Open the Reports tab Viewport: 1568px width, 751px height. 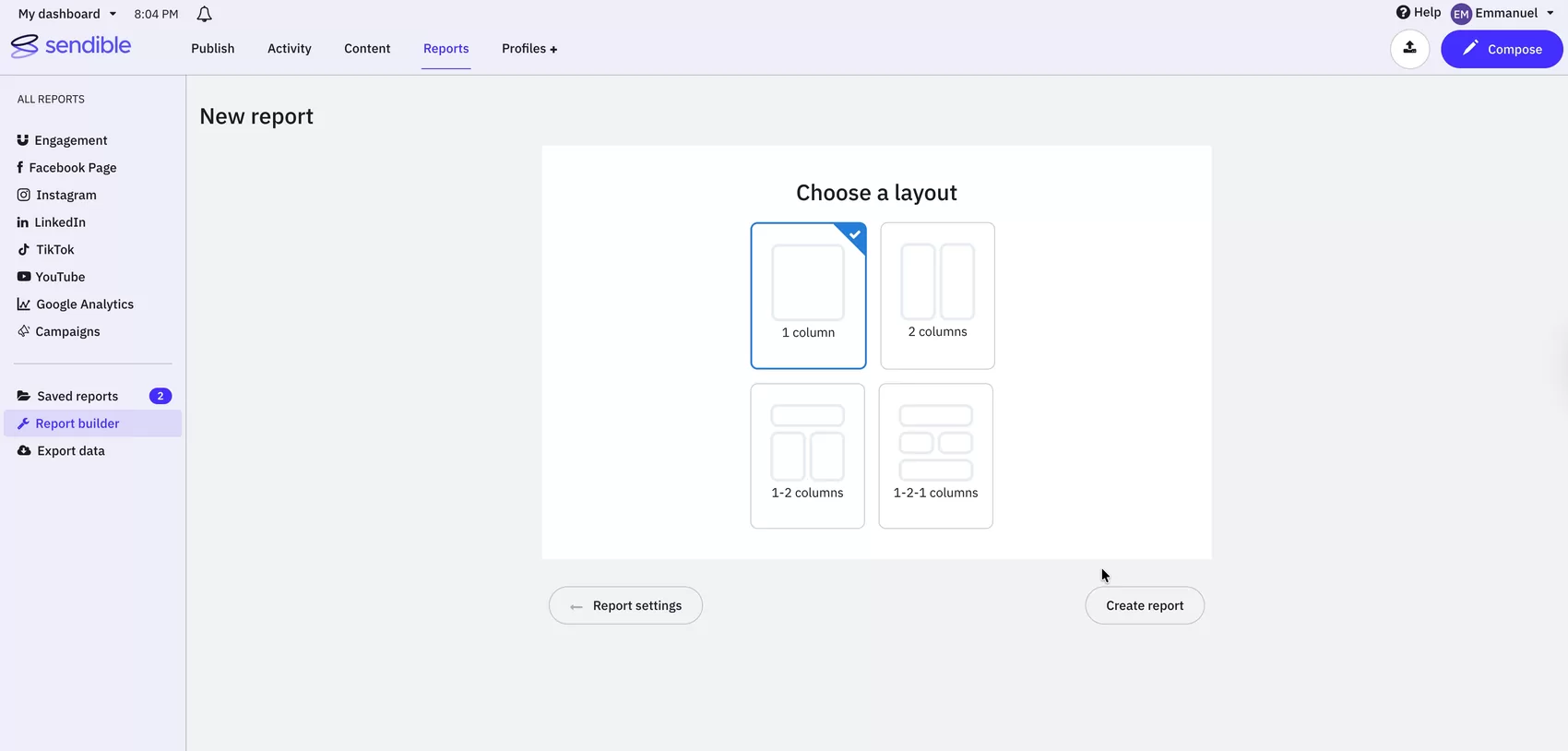click(x=446, y=49)
